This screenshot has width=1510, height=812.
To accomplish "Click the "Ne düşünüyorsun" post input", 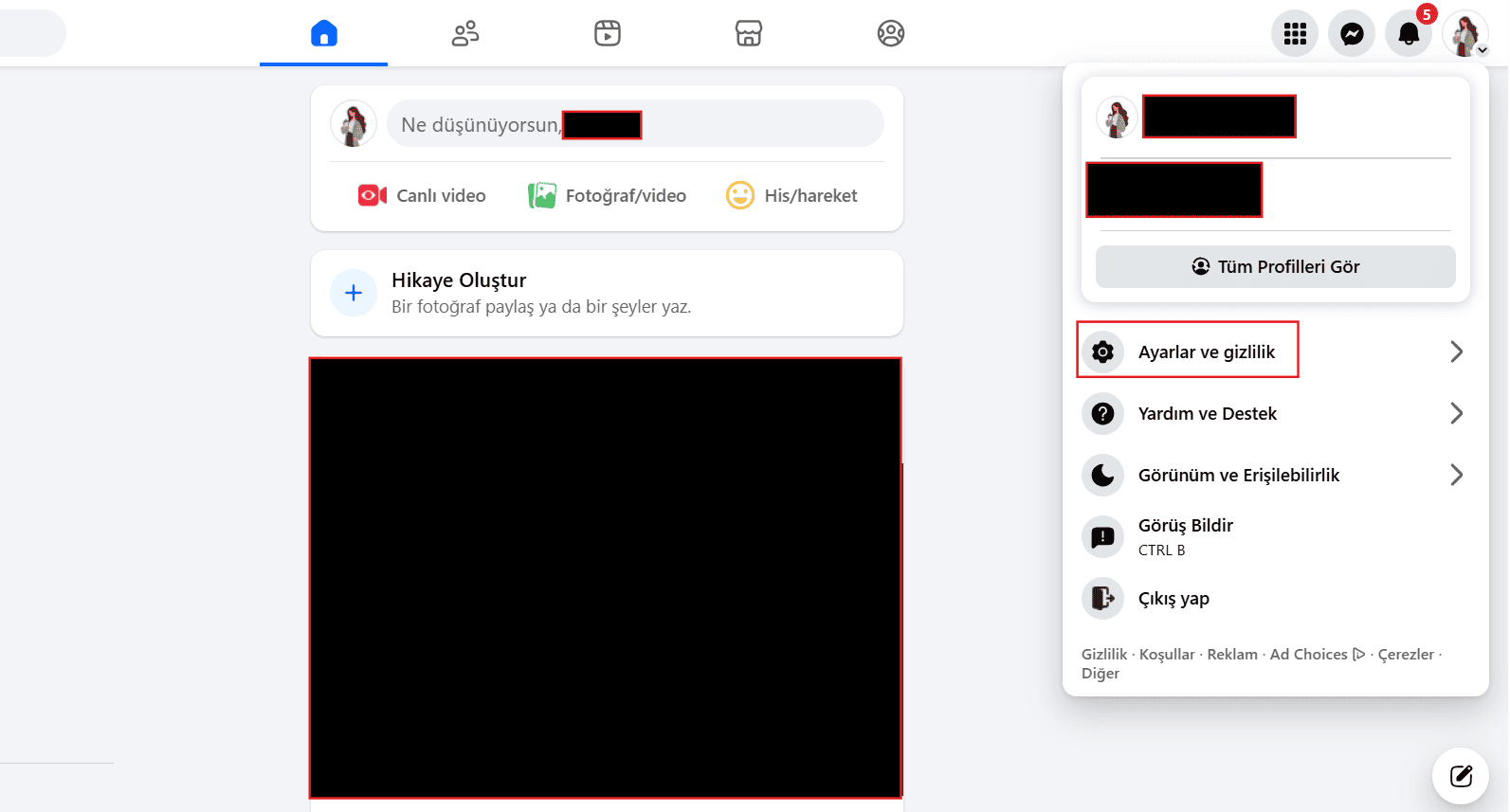I will (x=635, y=124).
